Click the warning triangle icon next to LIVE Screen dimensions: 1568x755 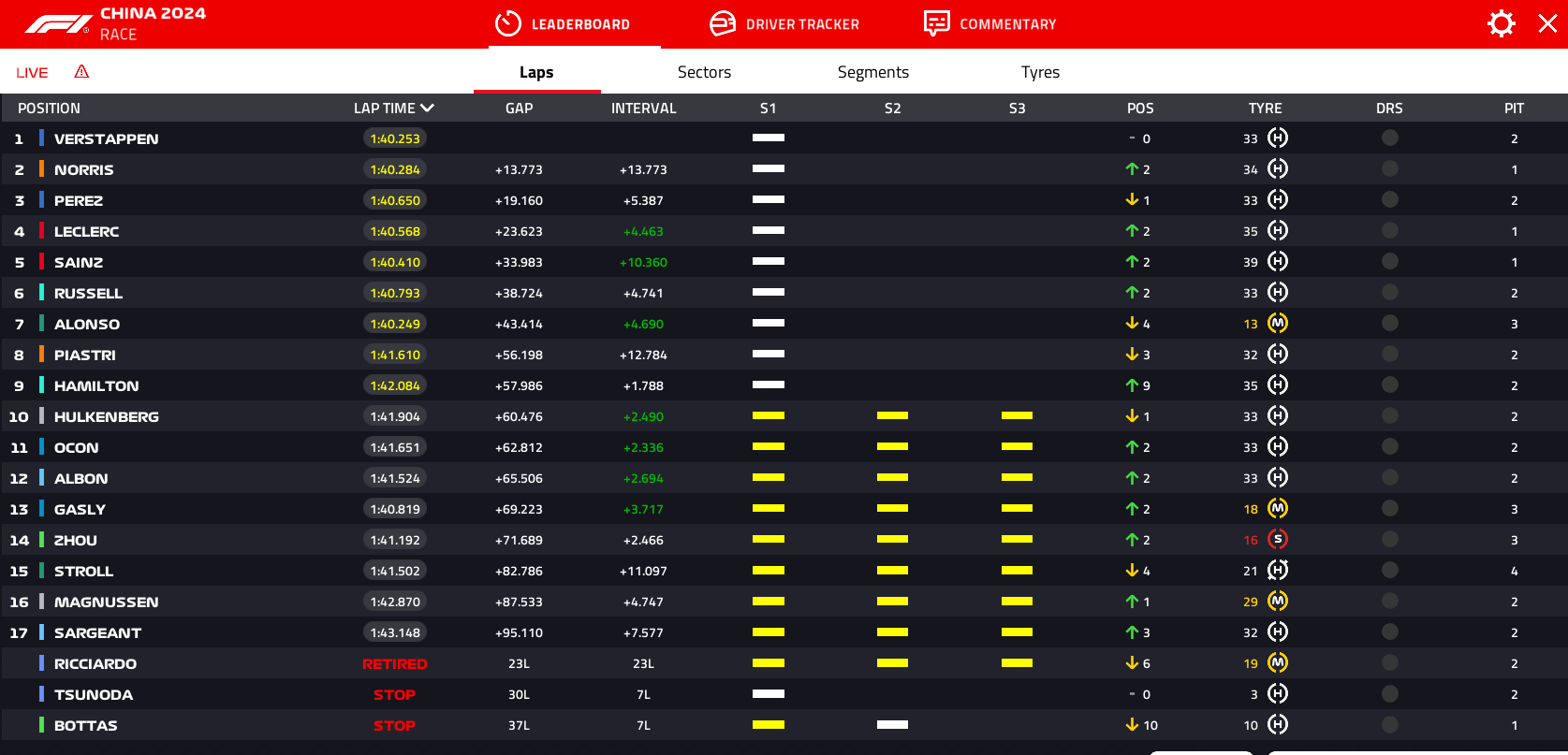click(x=81, y=71)
